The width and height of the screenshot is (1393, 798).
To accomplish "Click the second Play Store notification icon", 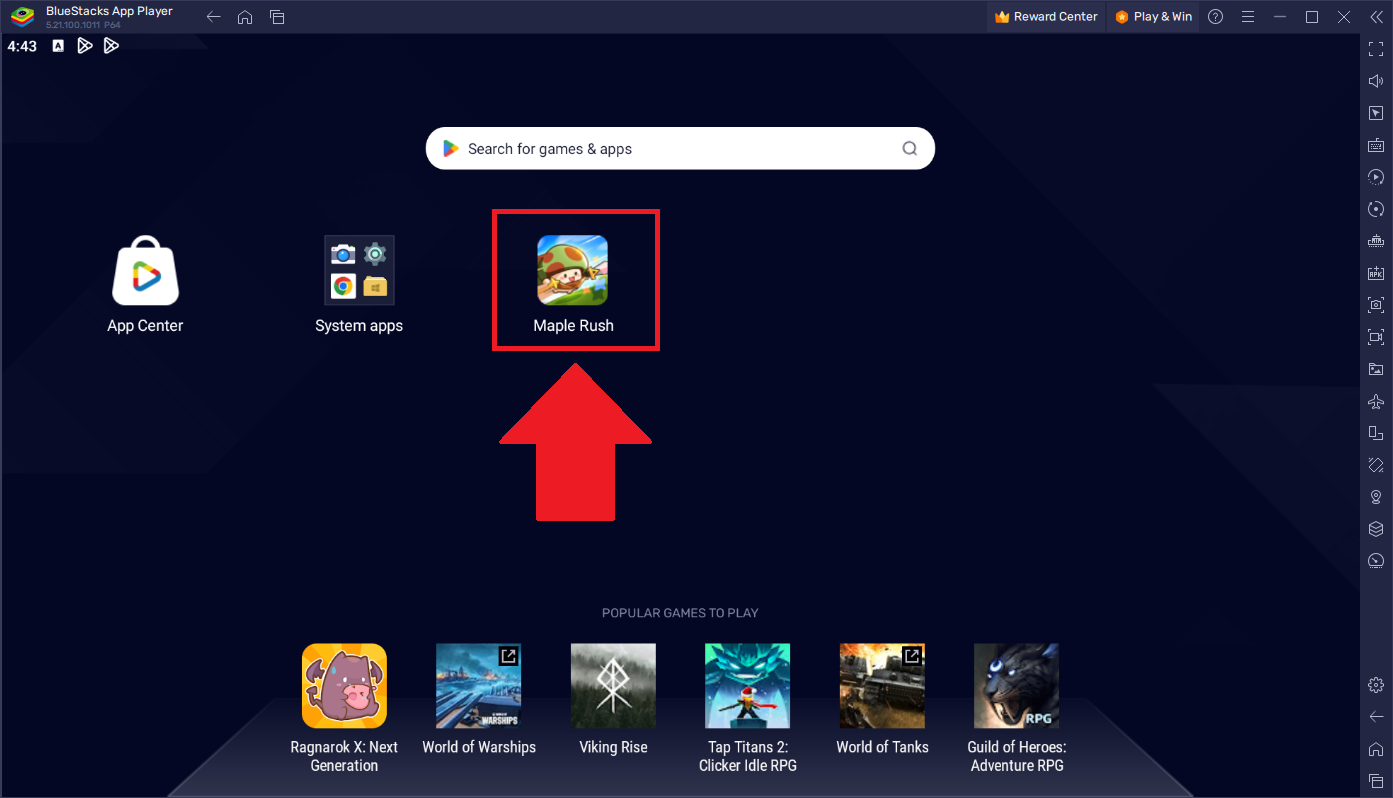I will click(x=111, y=46).
